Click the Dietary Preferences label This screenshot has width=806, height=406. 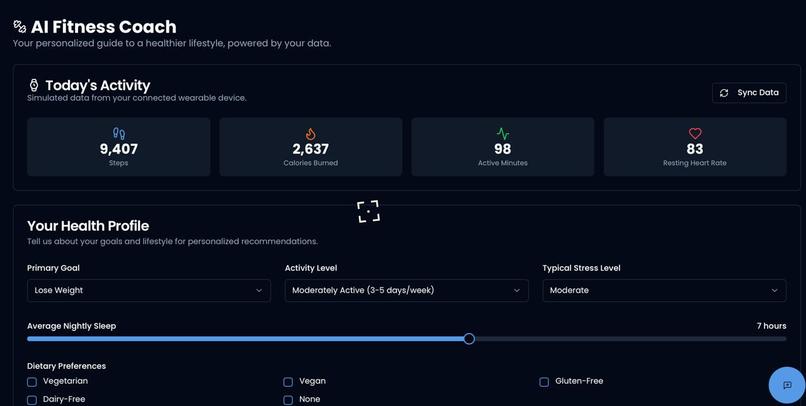66,366
